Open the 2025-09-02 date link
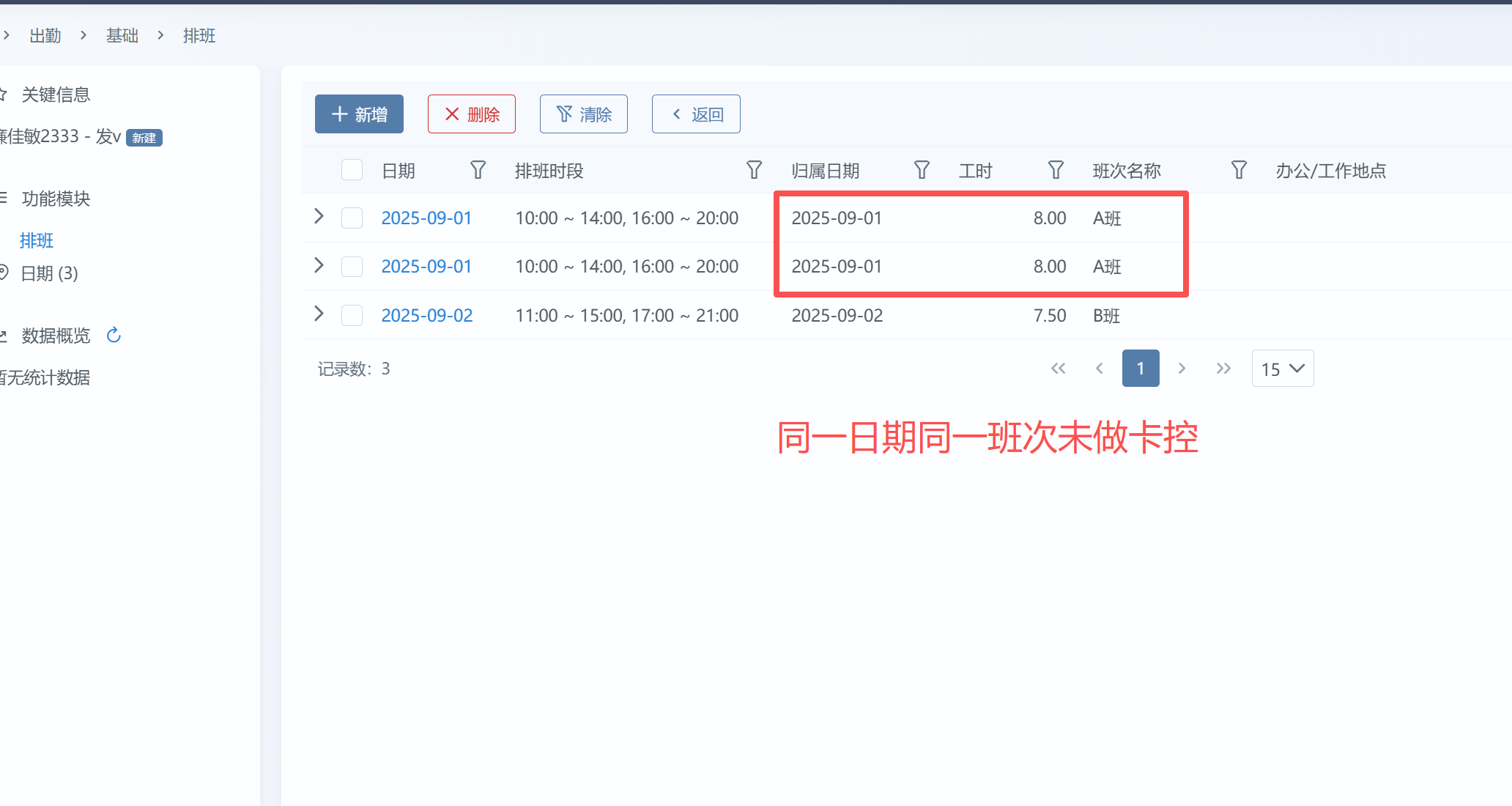Viewport: 1512px width, 806px height. click(427, 316)
